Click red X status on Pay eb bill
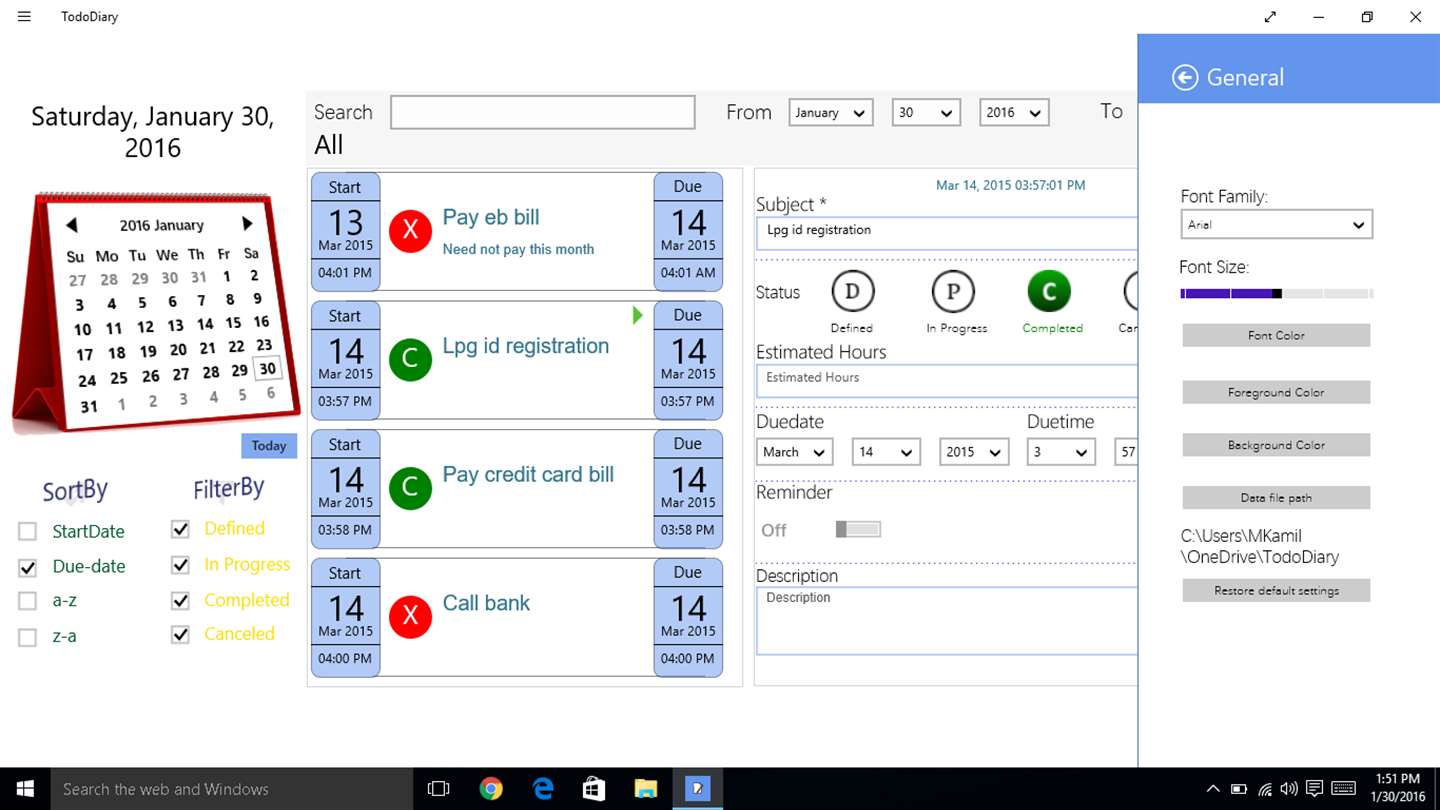 tap(410, 231)
